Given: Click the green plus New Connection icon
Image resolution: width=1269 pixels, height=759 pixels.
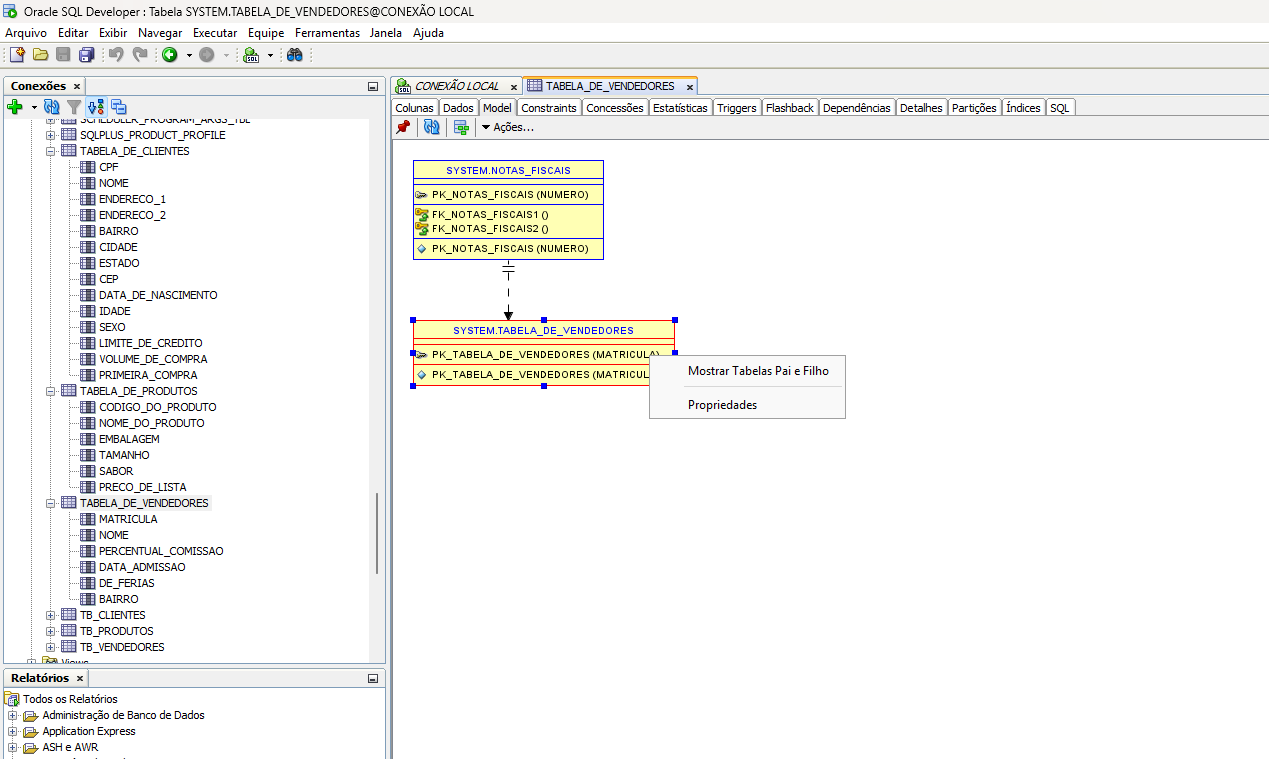Looking at the screenshot, I should click(15, 106).
